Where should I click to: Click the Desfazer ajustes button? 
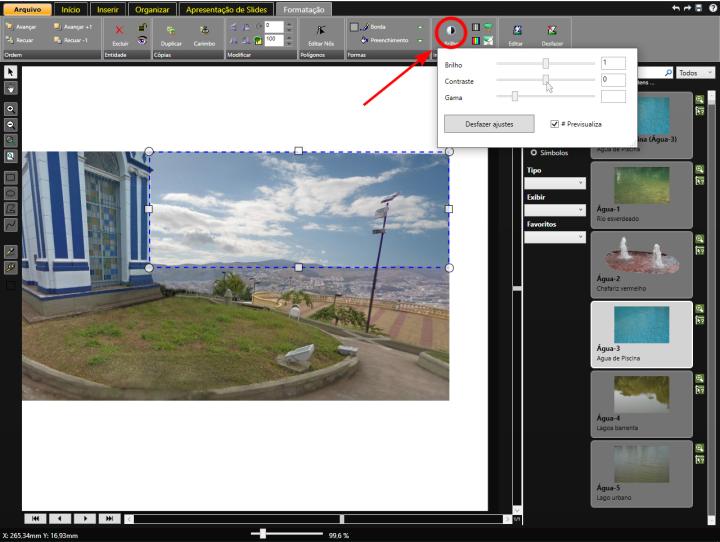pyautogui.click(x=489, y=124)
